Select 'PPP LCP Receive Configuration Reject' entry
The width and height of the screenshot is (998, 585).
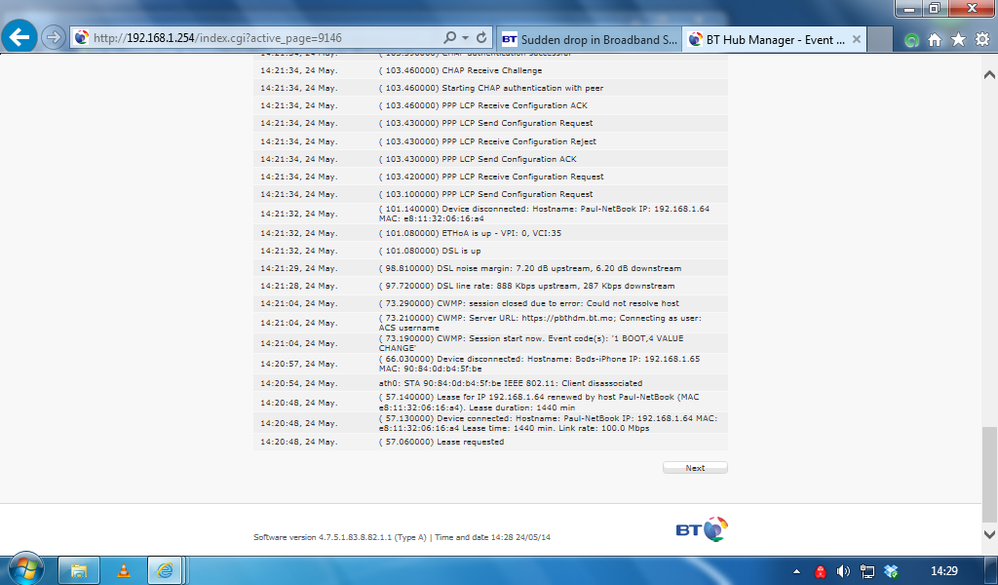click(x=490, y=141)
